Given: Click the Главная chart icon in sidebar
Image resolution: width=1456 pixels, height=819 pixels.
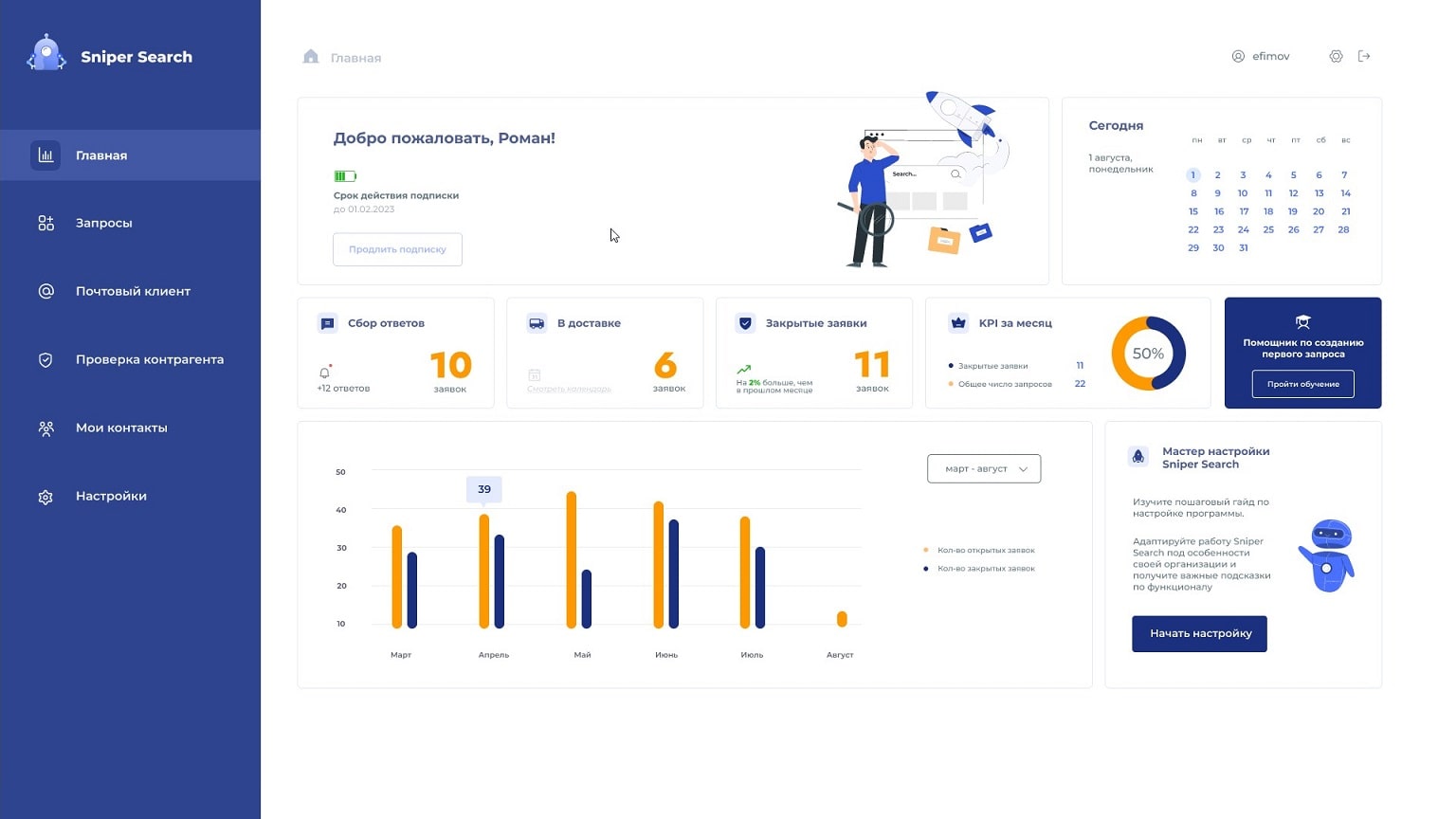Looking at the screenshot, I should coord(45,155).
